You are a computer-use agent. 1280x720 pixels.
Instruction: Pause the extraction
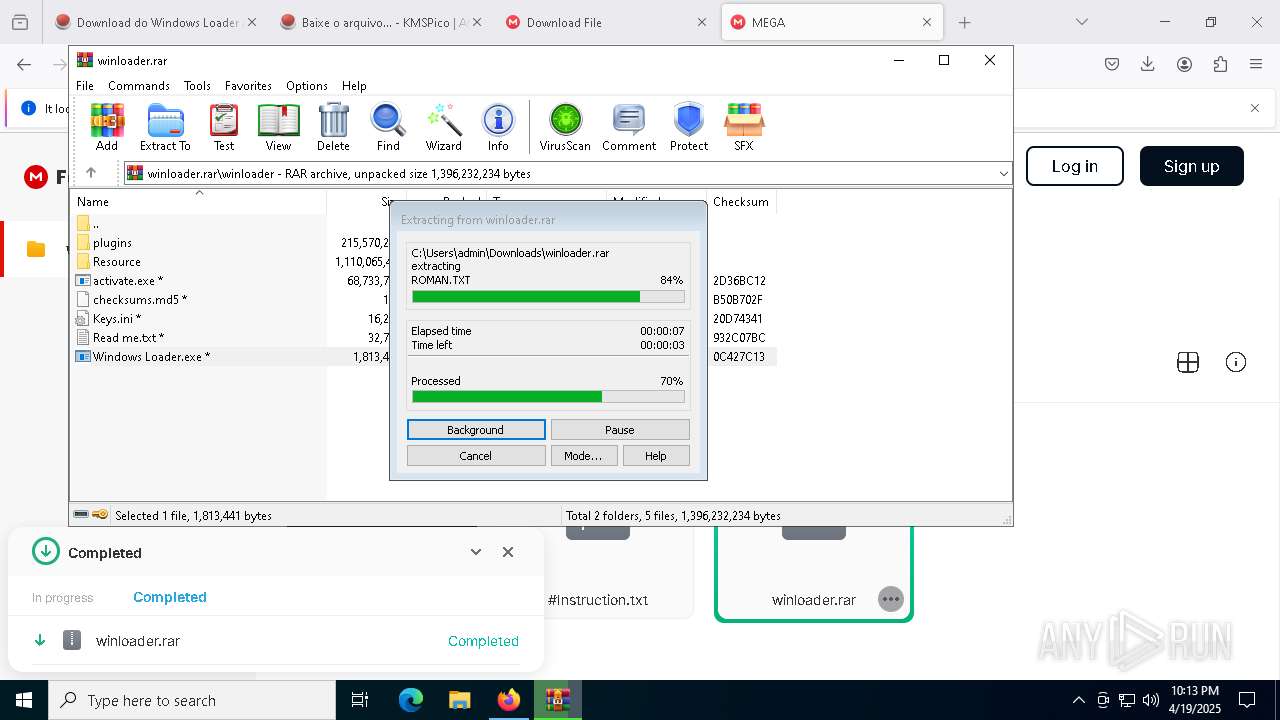click(x=620, y=430)
